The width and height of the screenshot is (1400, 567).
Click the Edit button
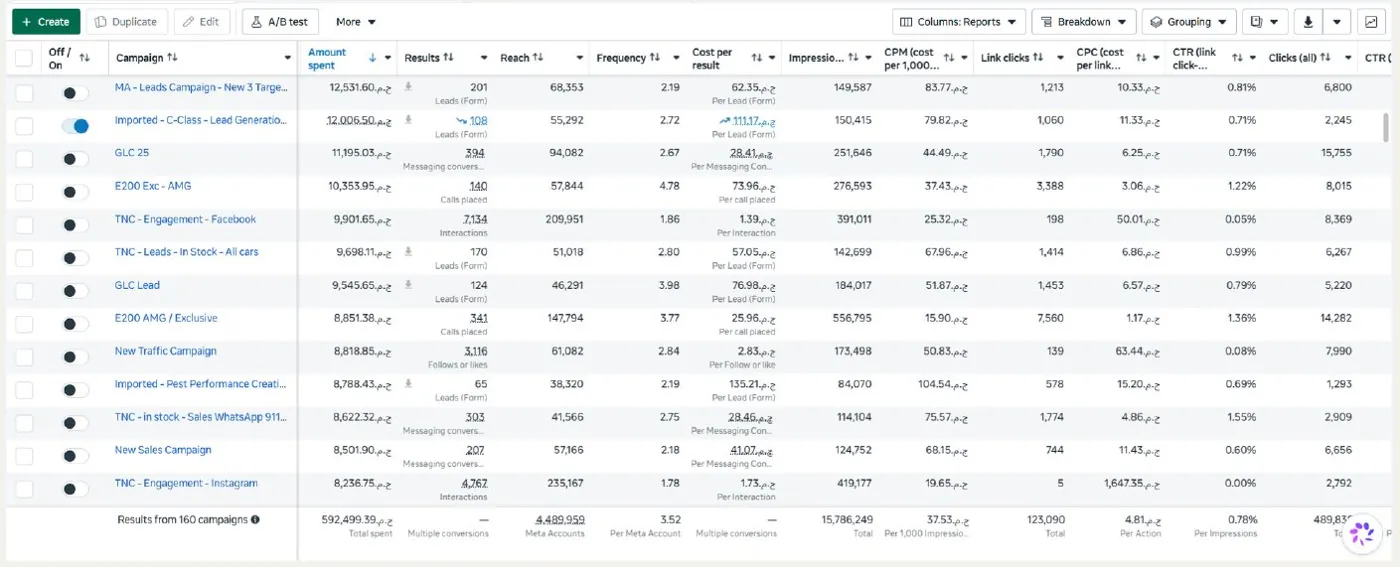tap(202, 22)
